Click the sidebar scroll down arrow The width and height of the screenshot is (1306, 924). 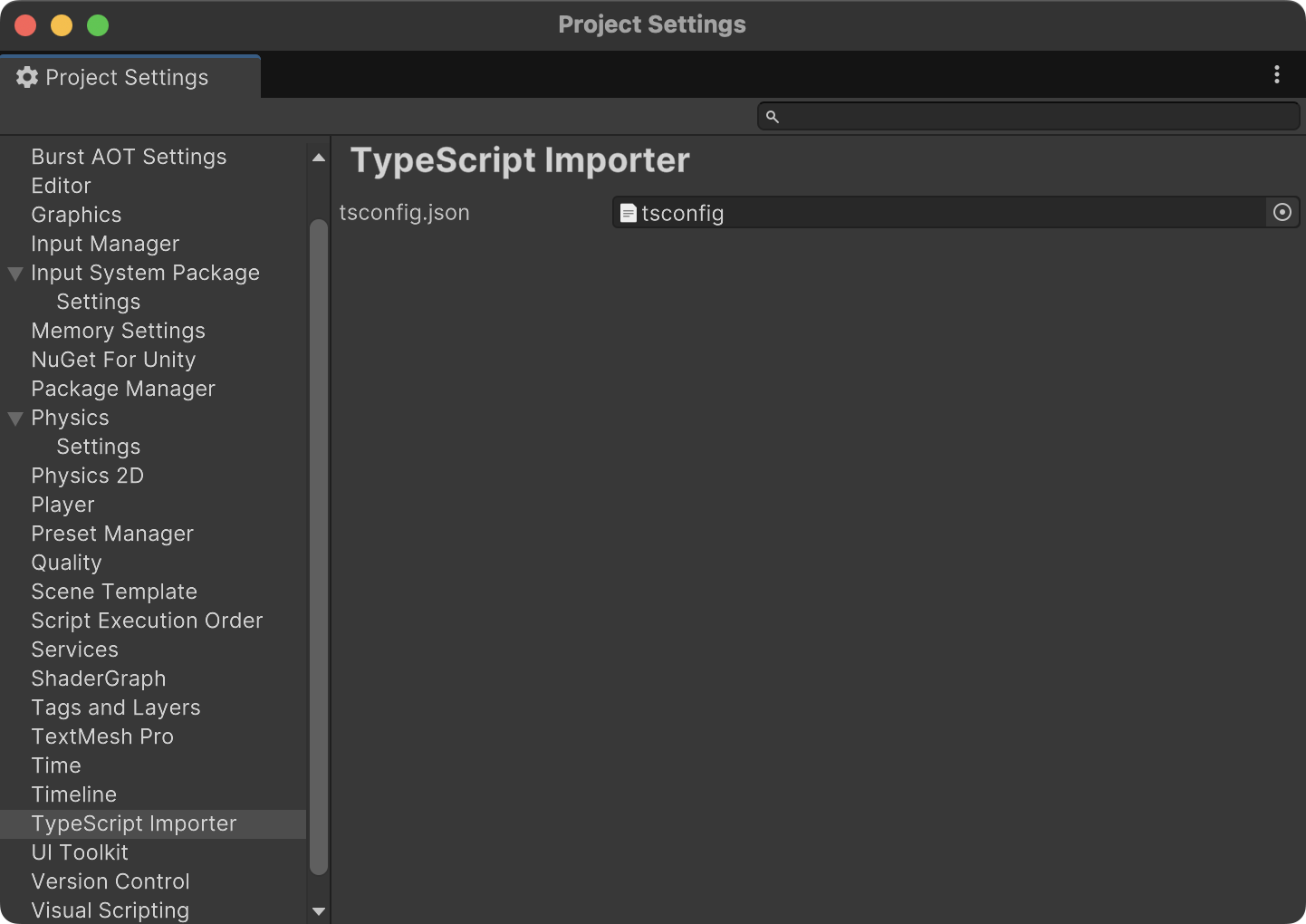(x=318, y=911)
